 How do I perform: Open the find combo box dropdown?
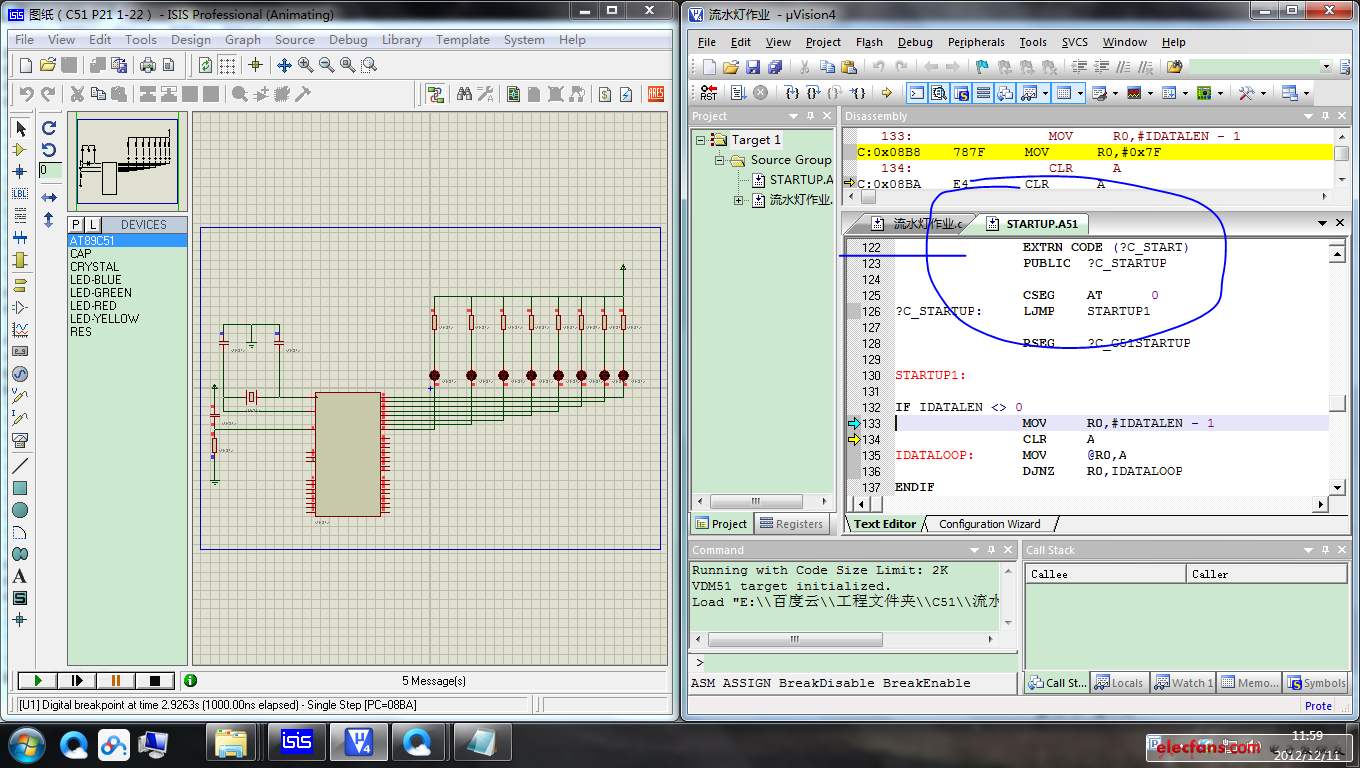click(1326, 67)
